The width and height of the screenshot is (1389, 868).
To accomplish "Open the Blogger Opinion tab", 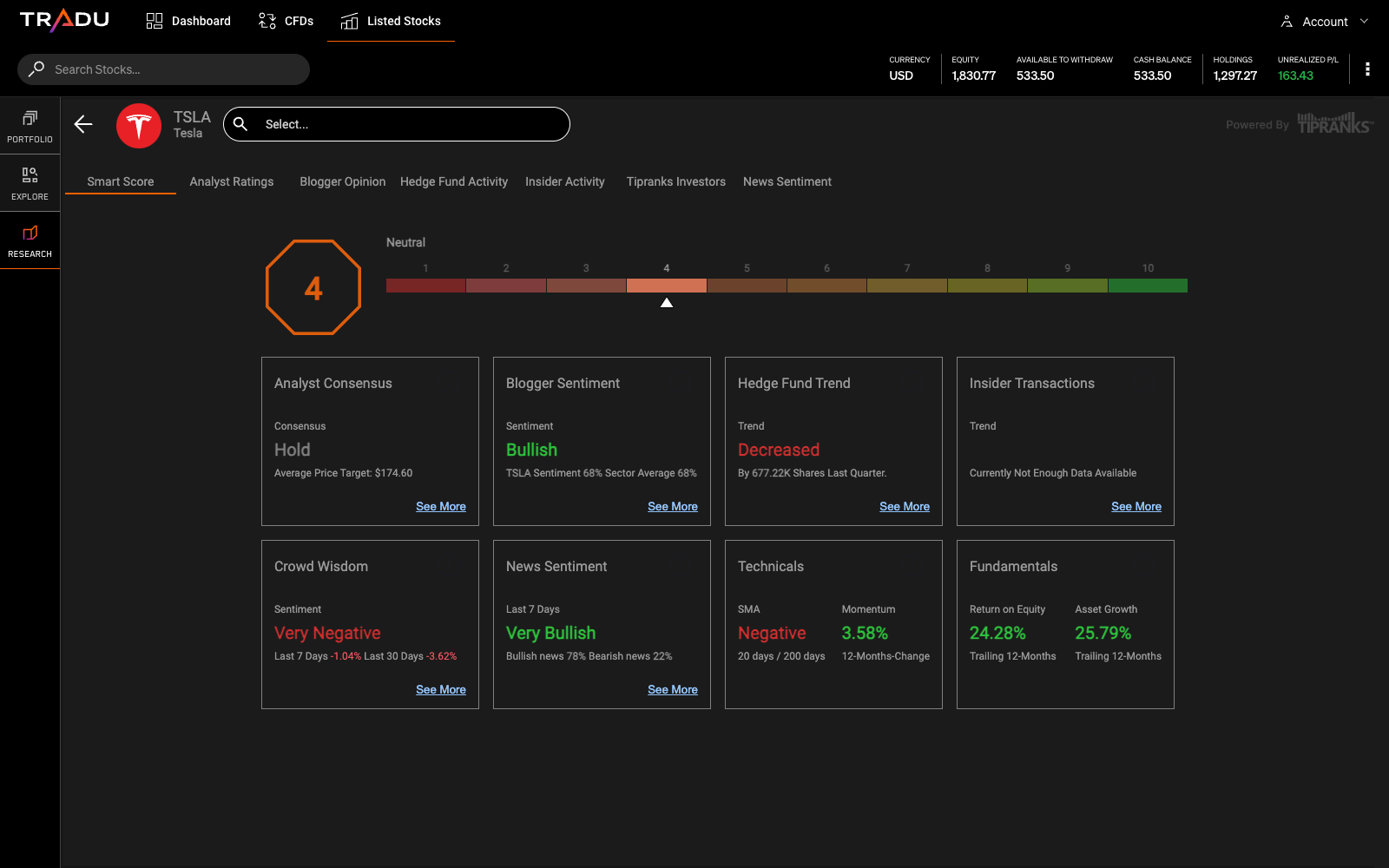I will pos(343,181).
